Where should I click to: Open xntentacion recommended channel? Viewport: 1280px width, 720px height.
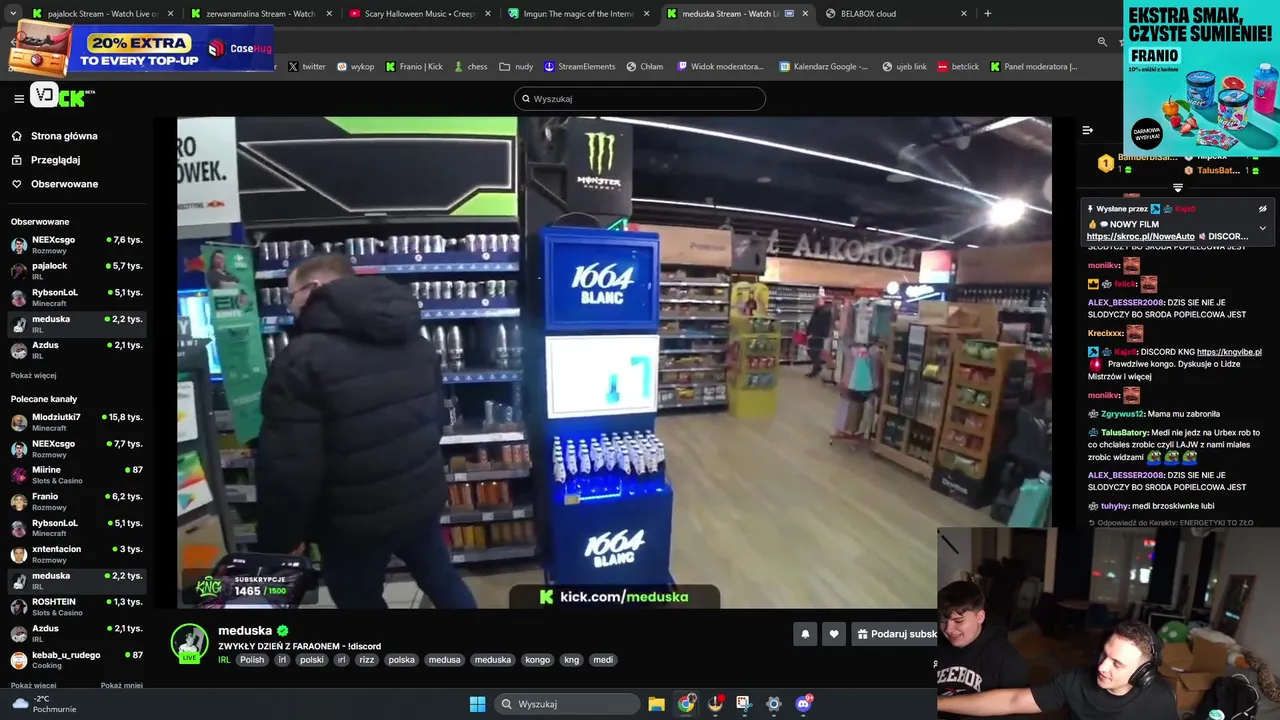coord(77,554)
